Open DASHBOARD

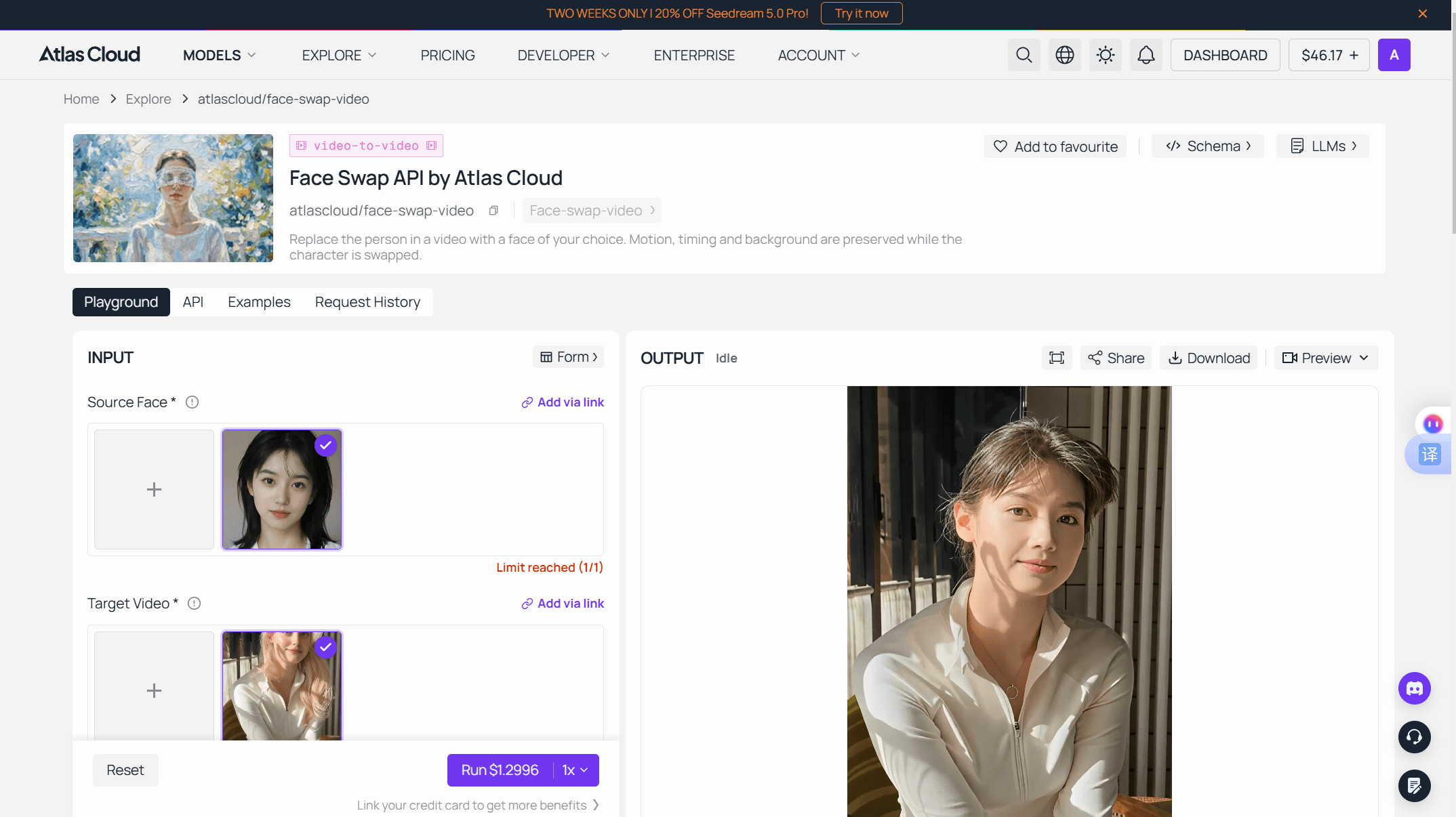(x=1225, y=55)
